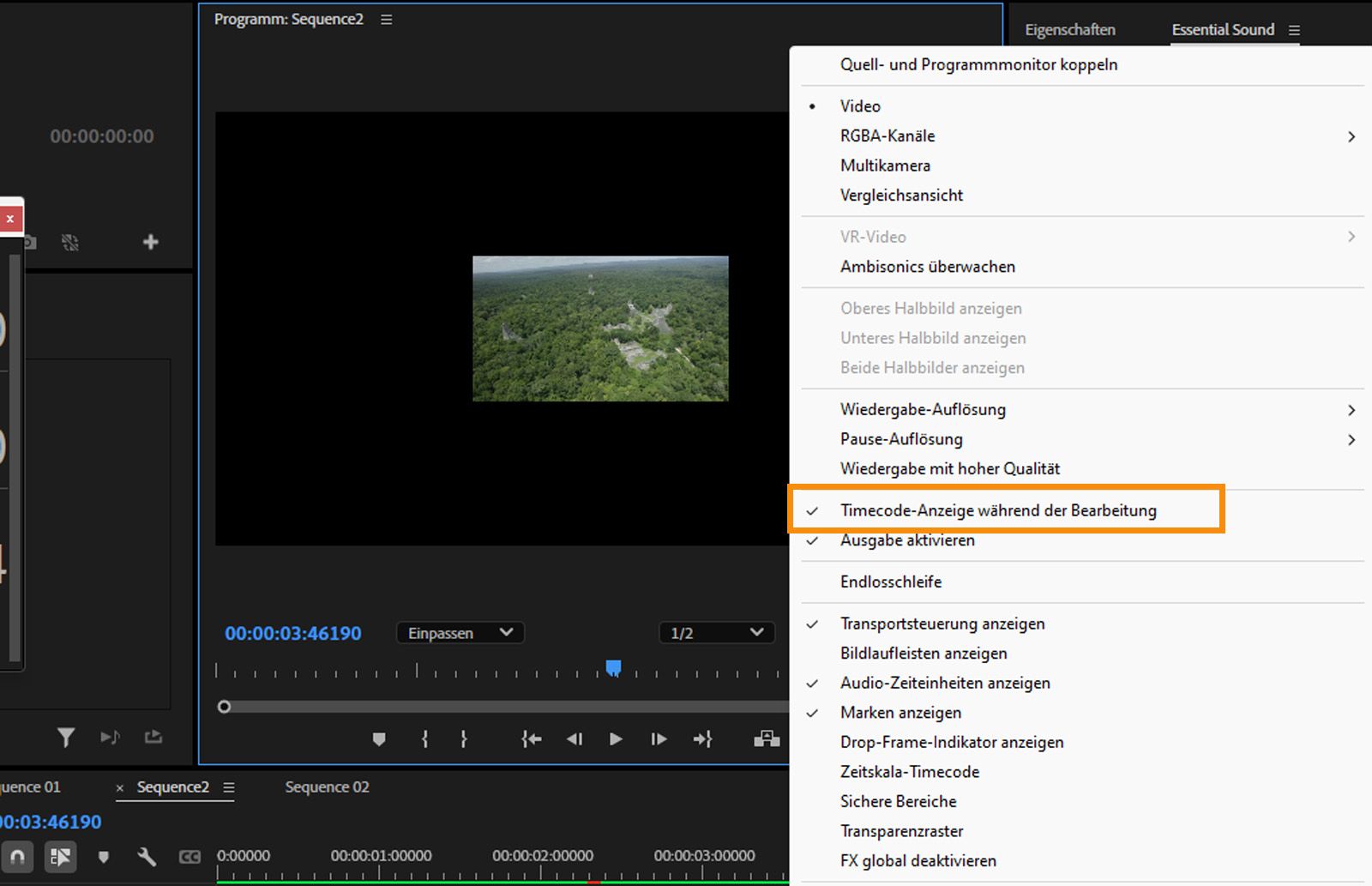Step forward one frame in the Program monitor
1372x886 pixels.
pyautogui.click(x=658, y=738)
